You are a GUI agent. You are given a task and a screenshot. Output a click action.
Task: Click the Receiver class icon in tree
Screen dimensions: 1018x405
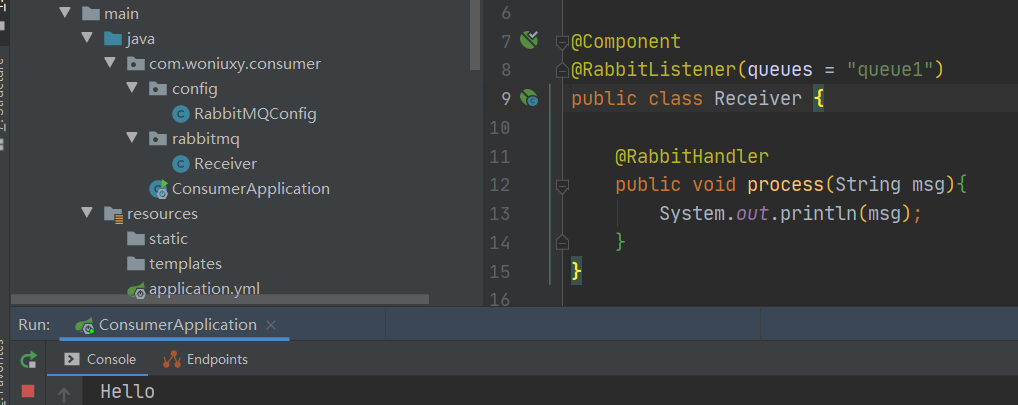pos(180,164)
